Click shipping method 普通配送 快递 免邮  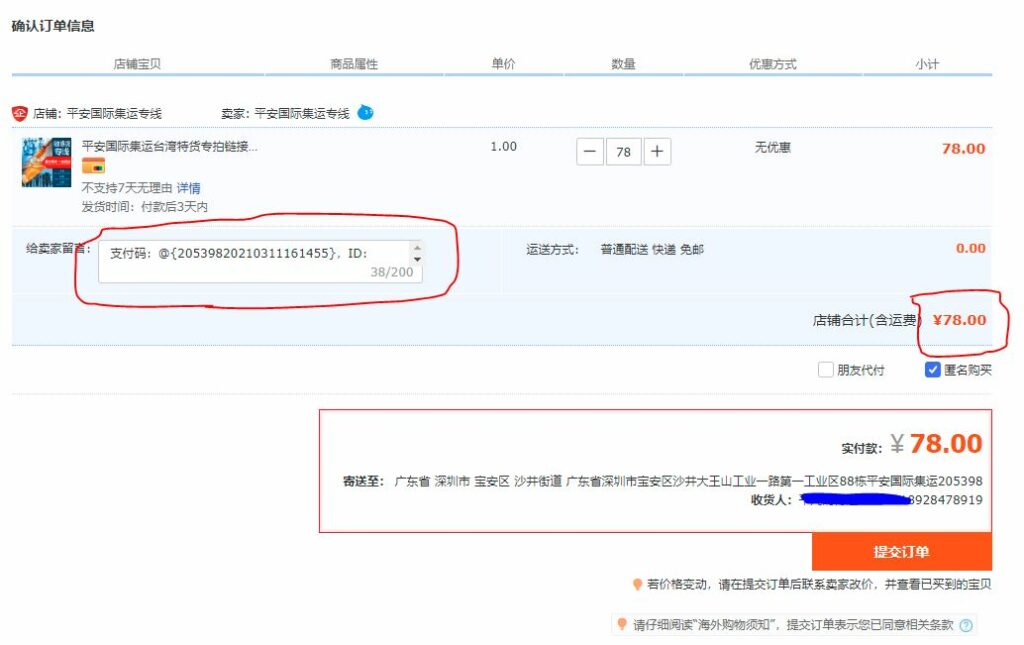click(652, 249)
